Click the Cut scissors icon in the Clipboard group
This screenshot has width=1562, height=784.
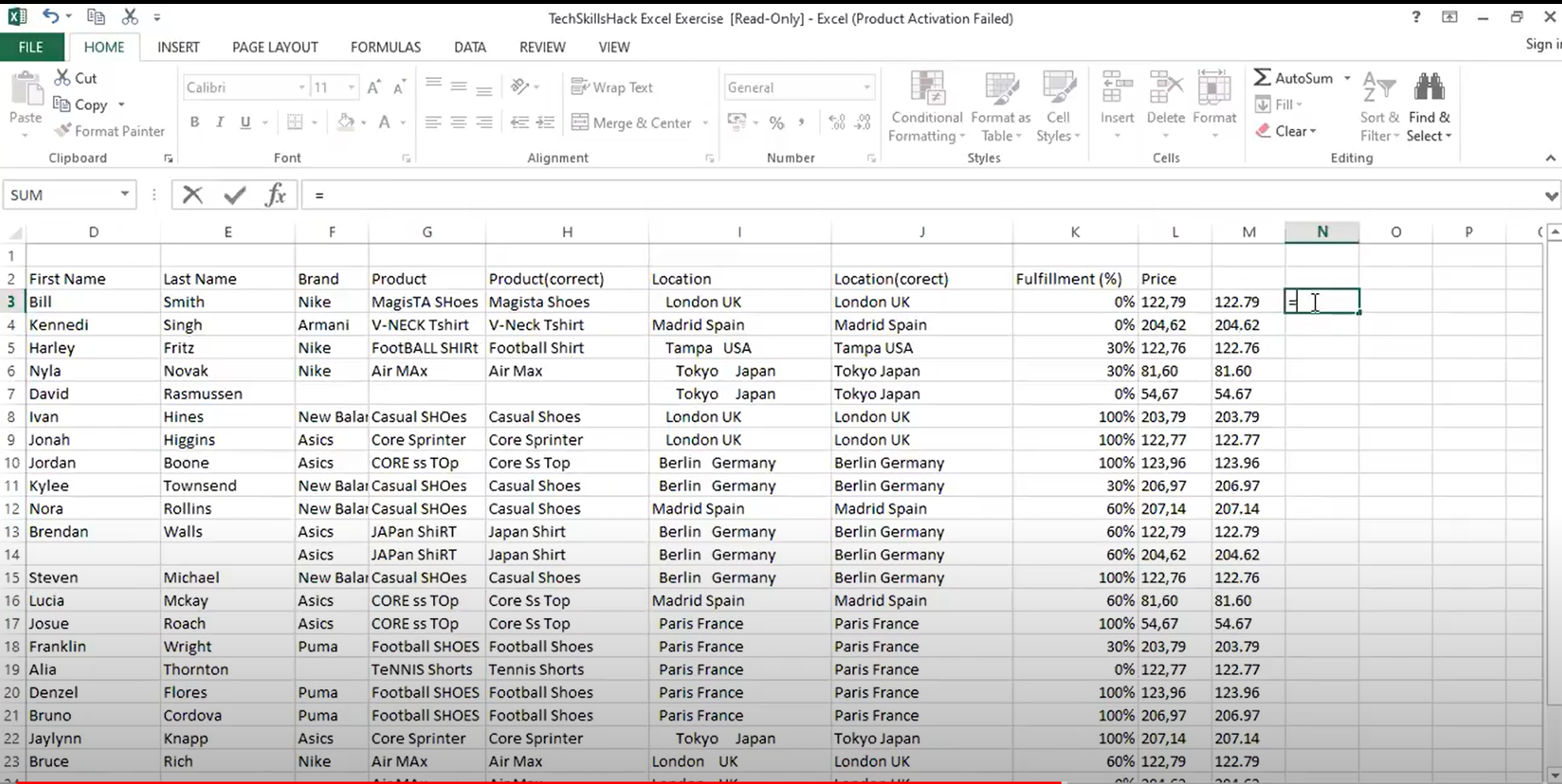point(62,77)
